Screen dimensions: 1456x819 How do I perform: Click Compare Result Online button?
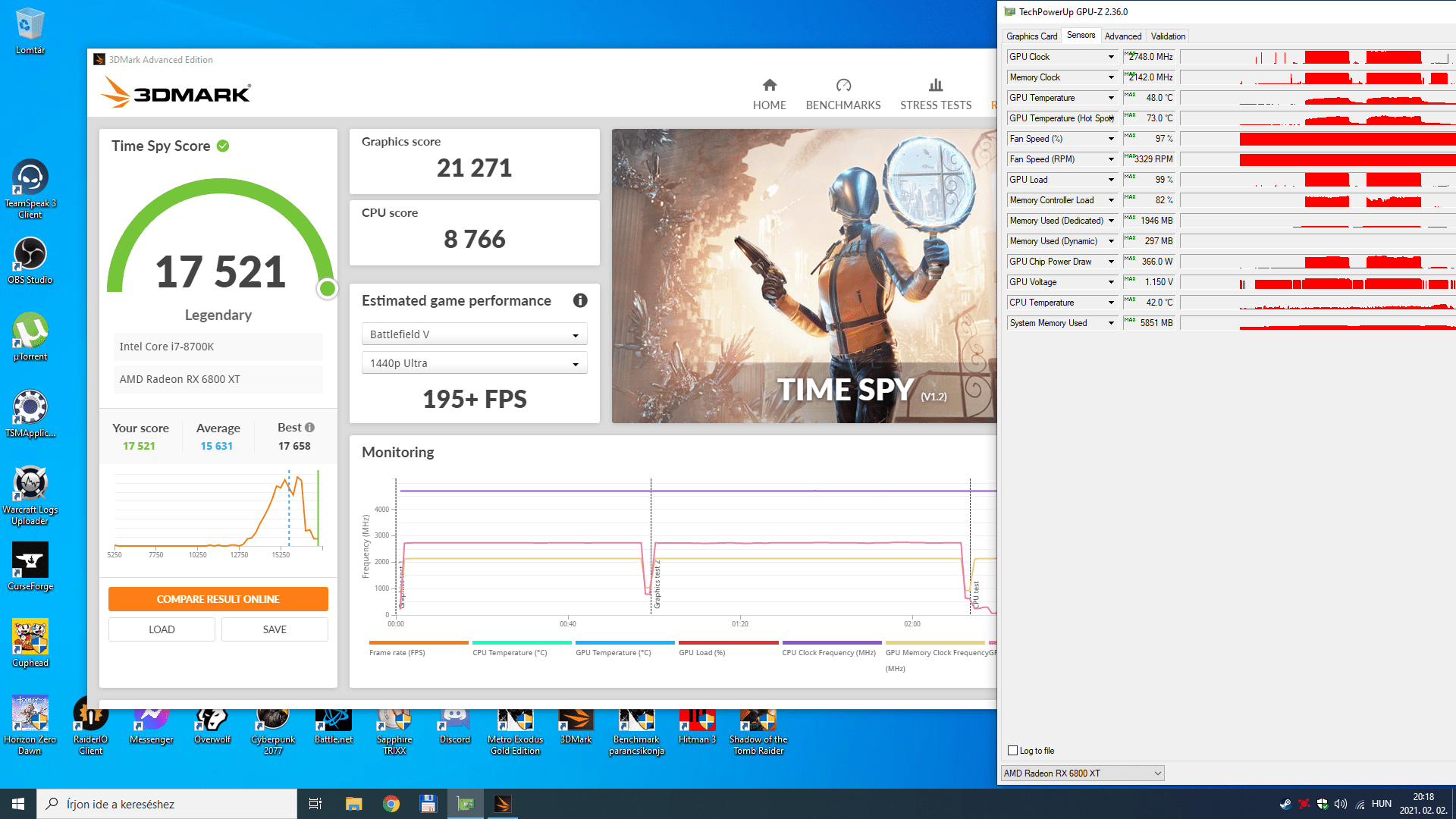pos(218,599)
